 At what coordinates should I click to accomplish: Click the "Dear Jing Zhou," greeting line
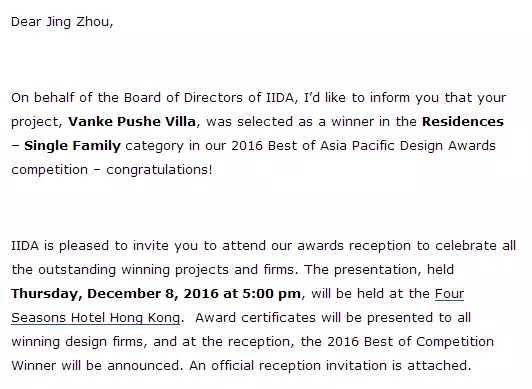tap(62, 22)
